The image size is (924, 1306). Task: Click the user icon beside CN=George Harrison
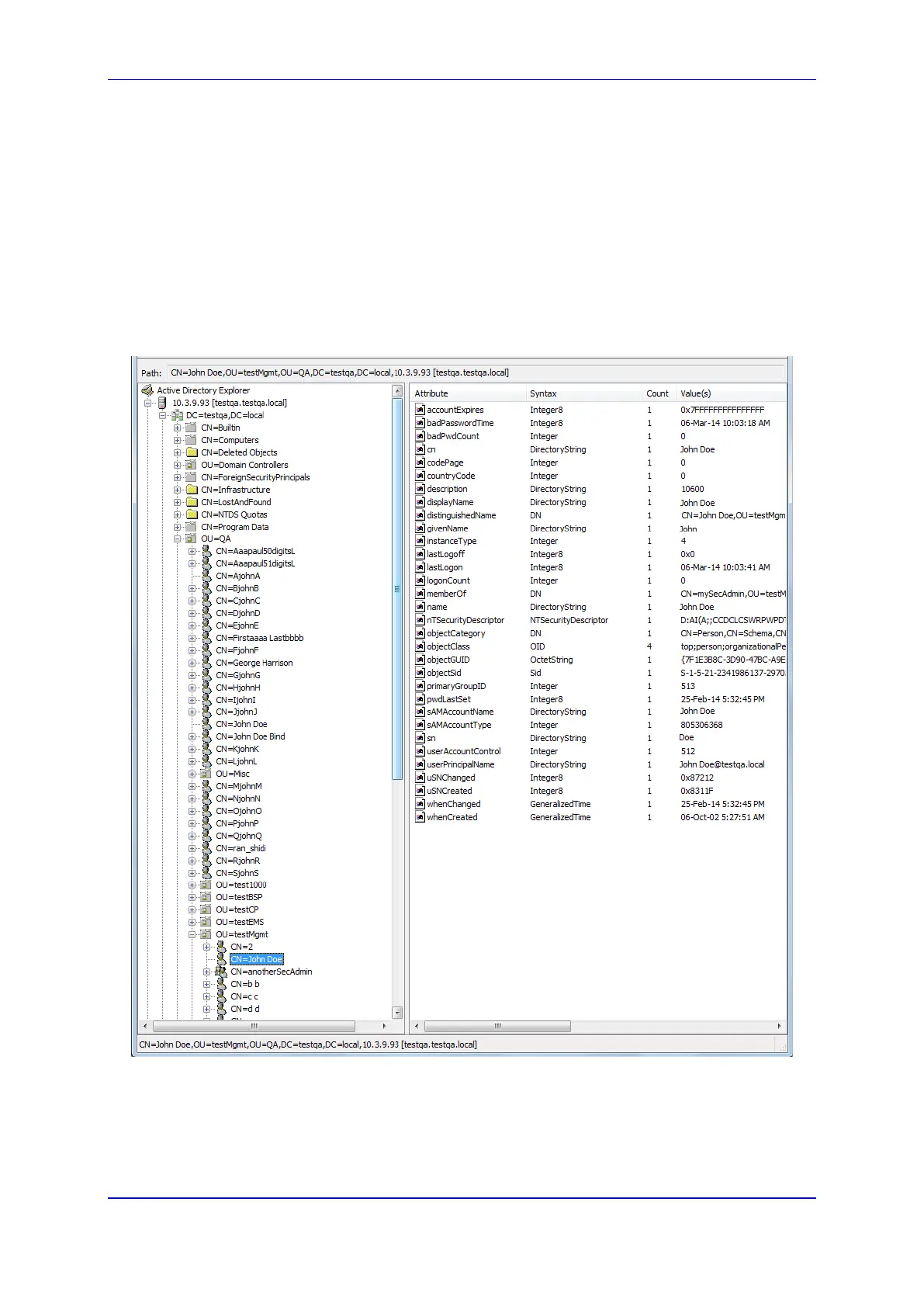click(206, 663)
